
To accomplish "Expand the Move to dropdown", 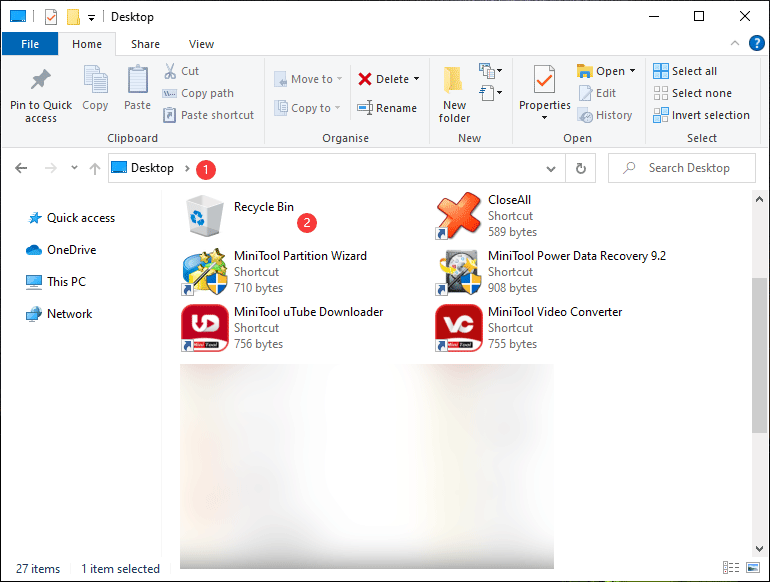I will point(339,79).
